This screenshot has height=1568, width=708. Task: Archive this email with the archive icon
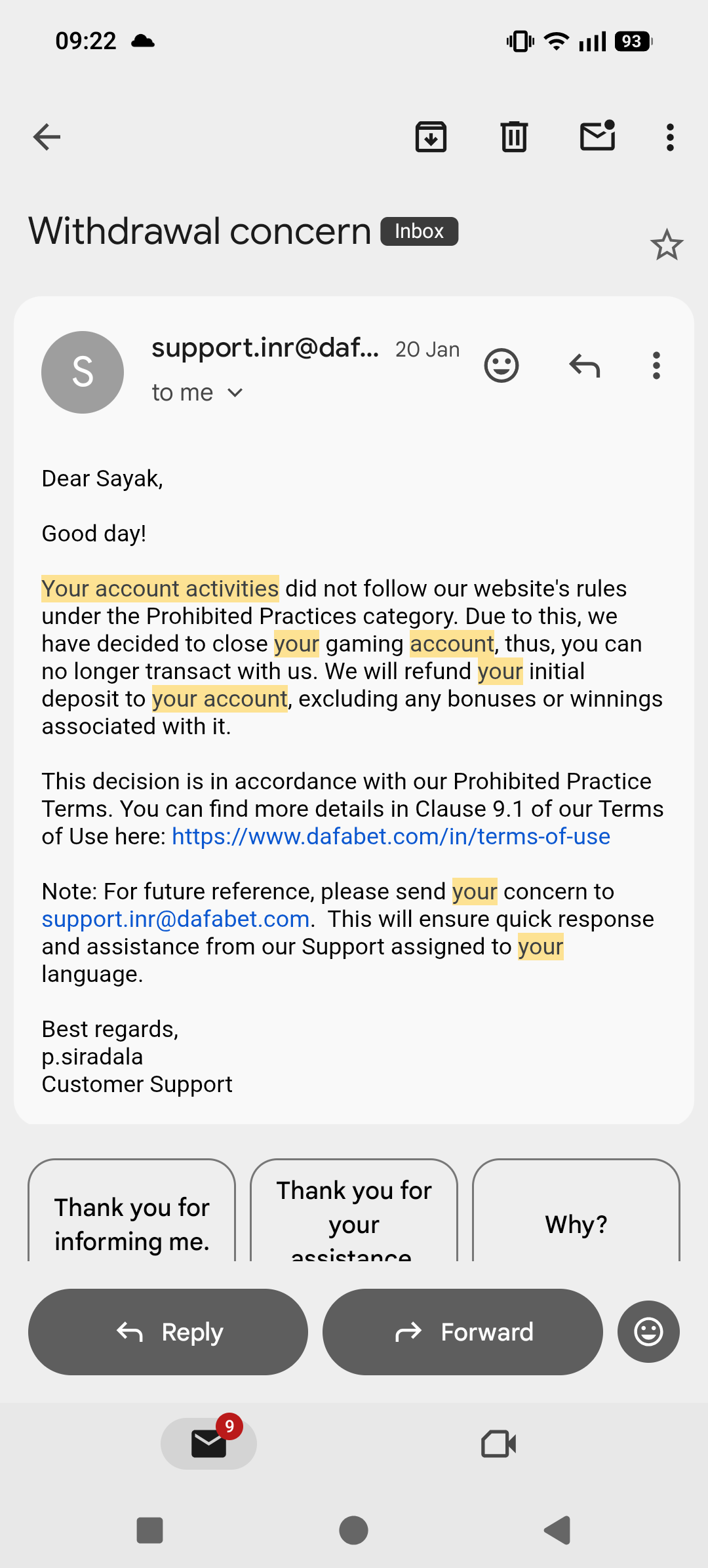[x=431, y=137]
